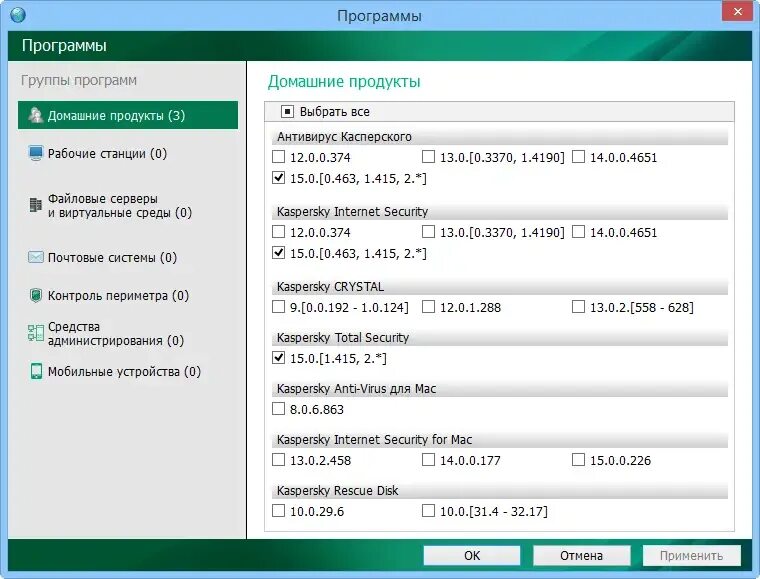This screenshot has width=760, height=579.
Task: Uncheck Kaspersky Total Security 15.0.[1.415, 2.*]
Action: [278, 358]
